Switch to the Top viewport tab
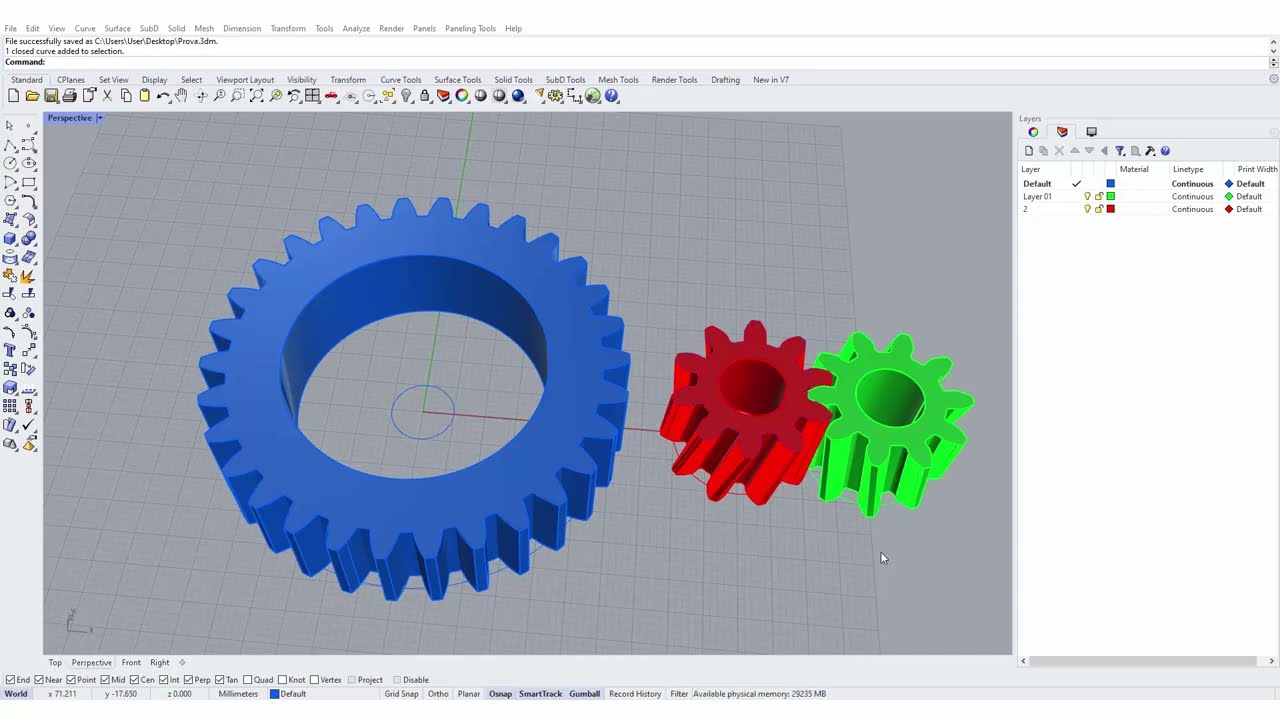This screenshot has height=720, width=1280. tap(55, 662)
